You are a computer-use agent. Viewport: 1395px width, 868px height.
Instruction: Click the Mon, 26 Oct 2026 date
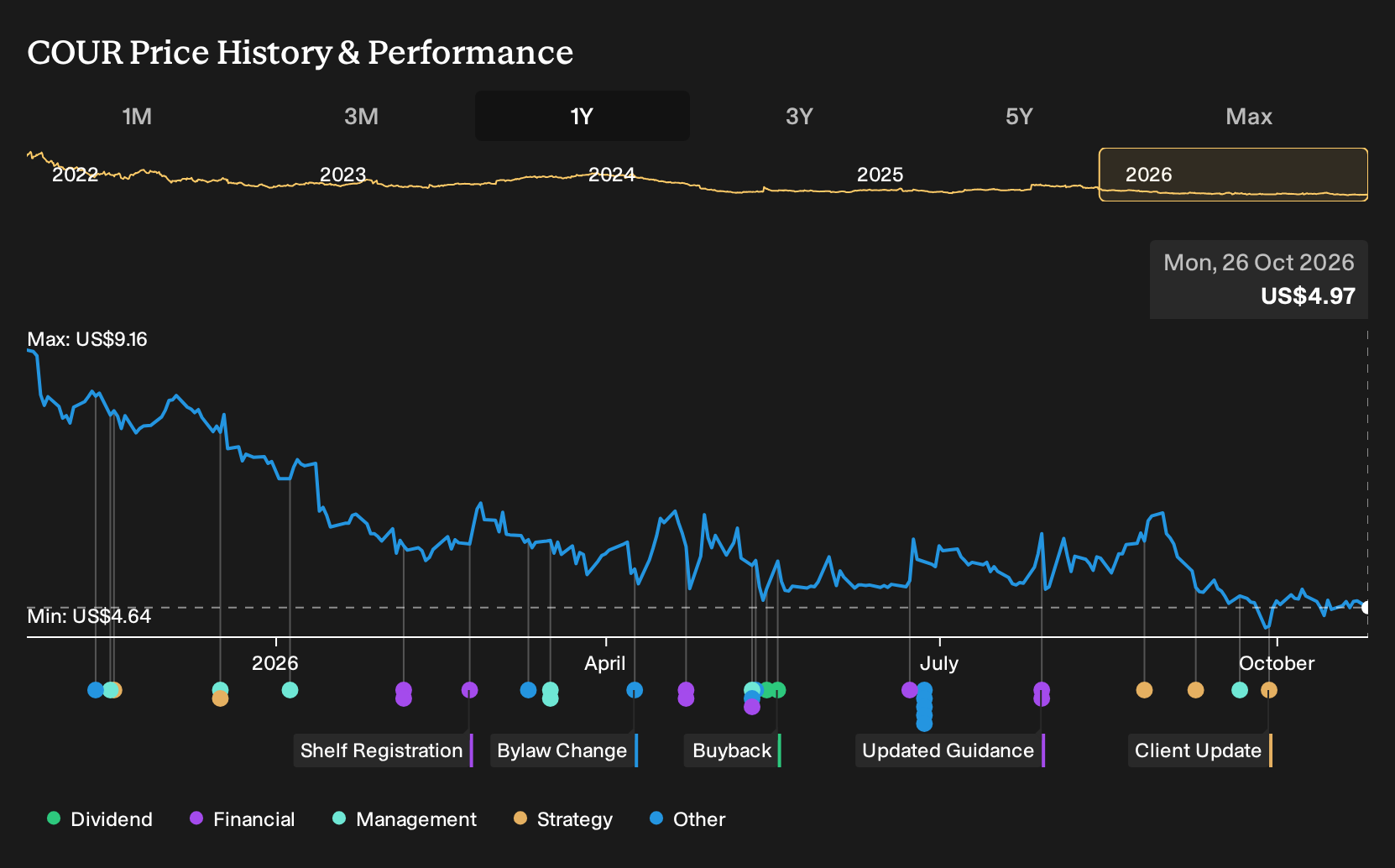coord(1259,263)
